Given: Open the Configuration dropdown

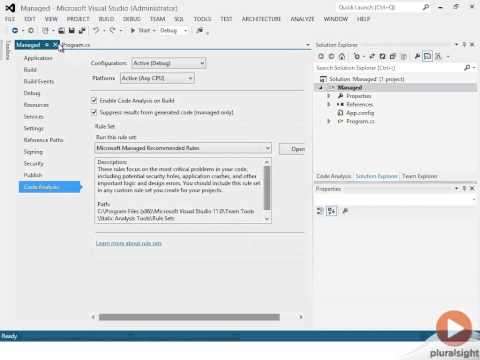Looking at the screenshot, I should point(169,63).
